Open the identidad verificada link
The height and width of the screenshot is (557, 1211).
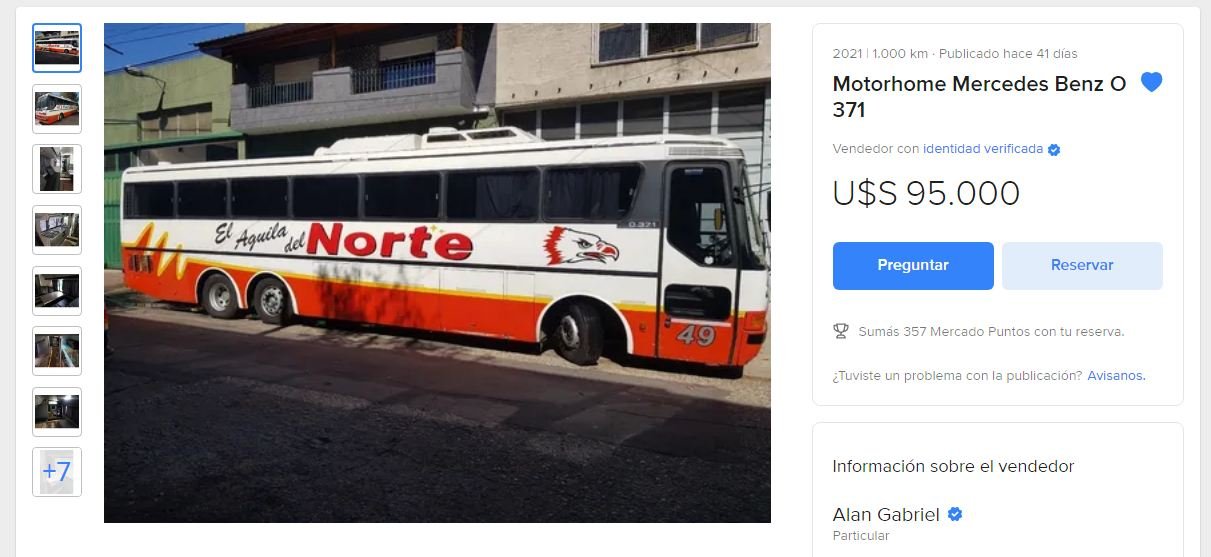coord(982,149)
